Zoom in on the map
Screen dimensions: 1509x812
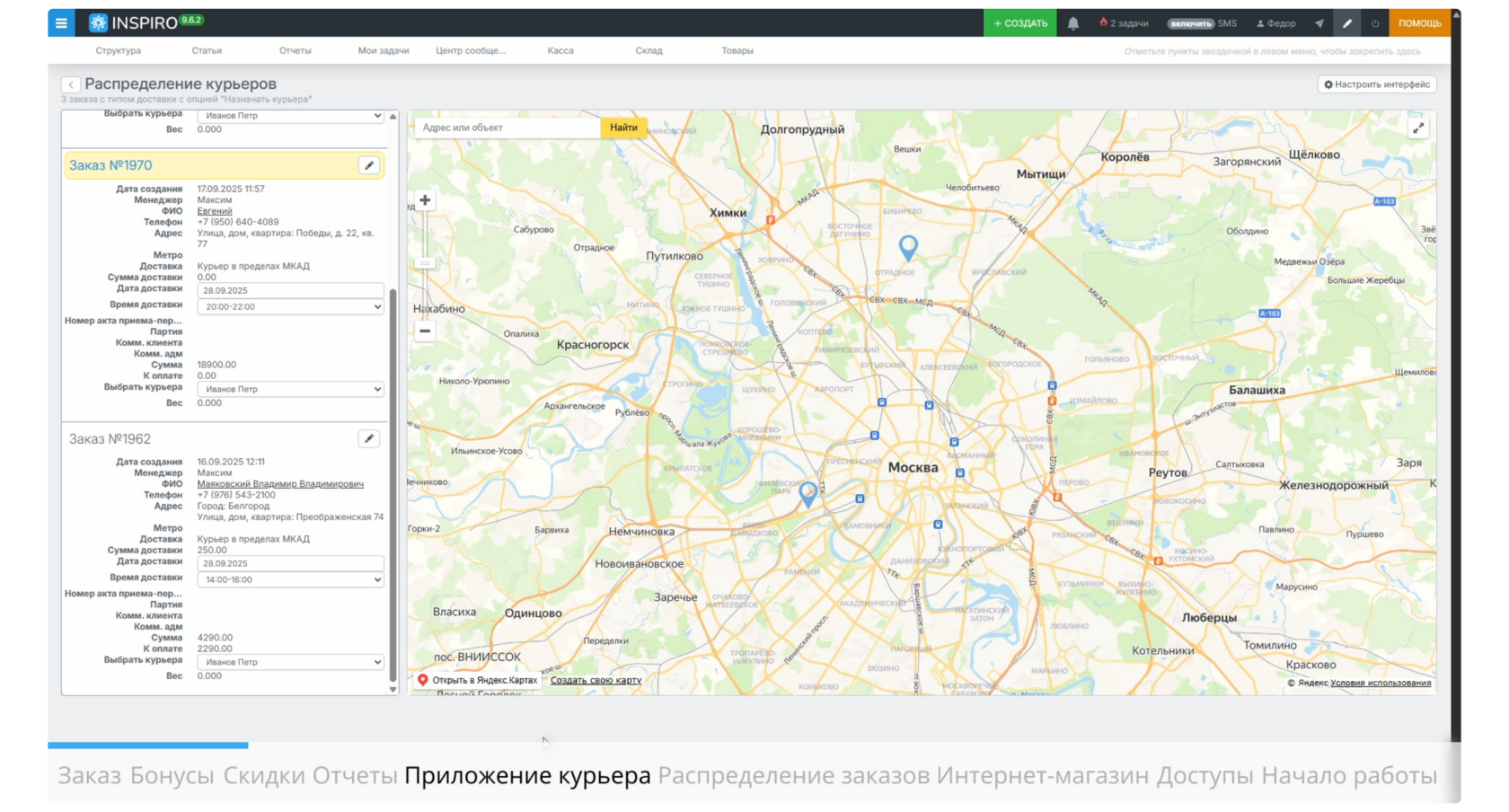(425, 200)
